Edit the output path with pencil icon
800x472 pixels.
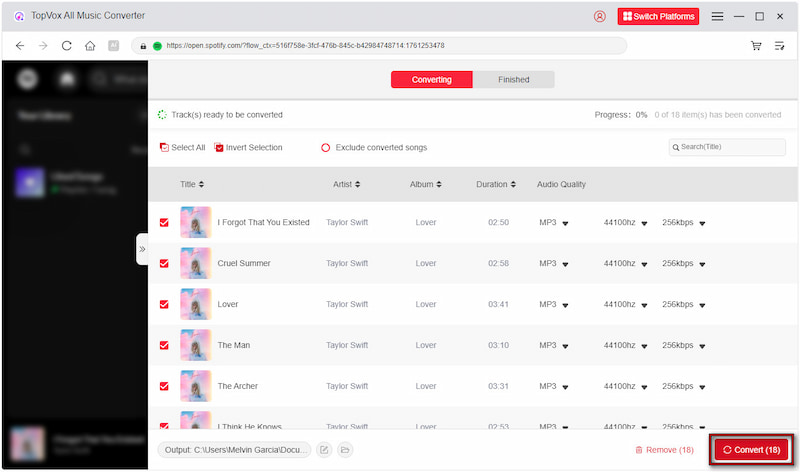click(x=324, y=450)
